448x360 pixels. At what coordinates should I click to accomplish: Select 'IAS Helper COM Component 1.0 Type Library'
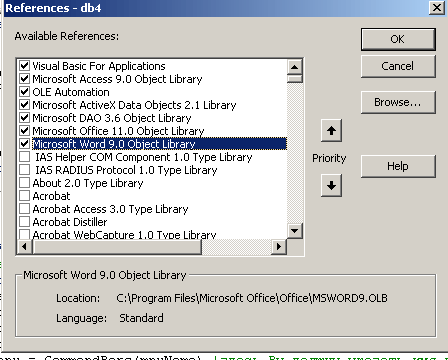click(x=144, y=157)
